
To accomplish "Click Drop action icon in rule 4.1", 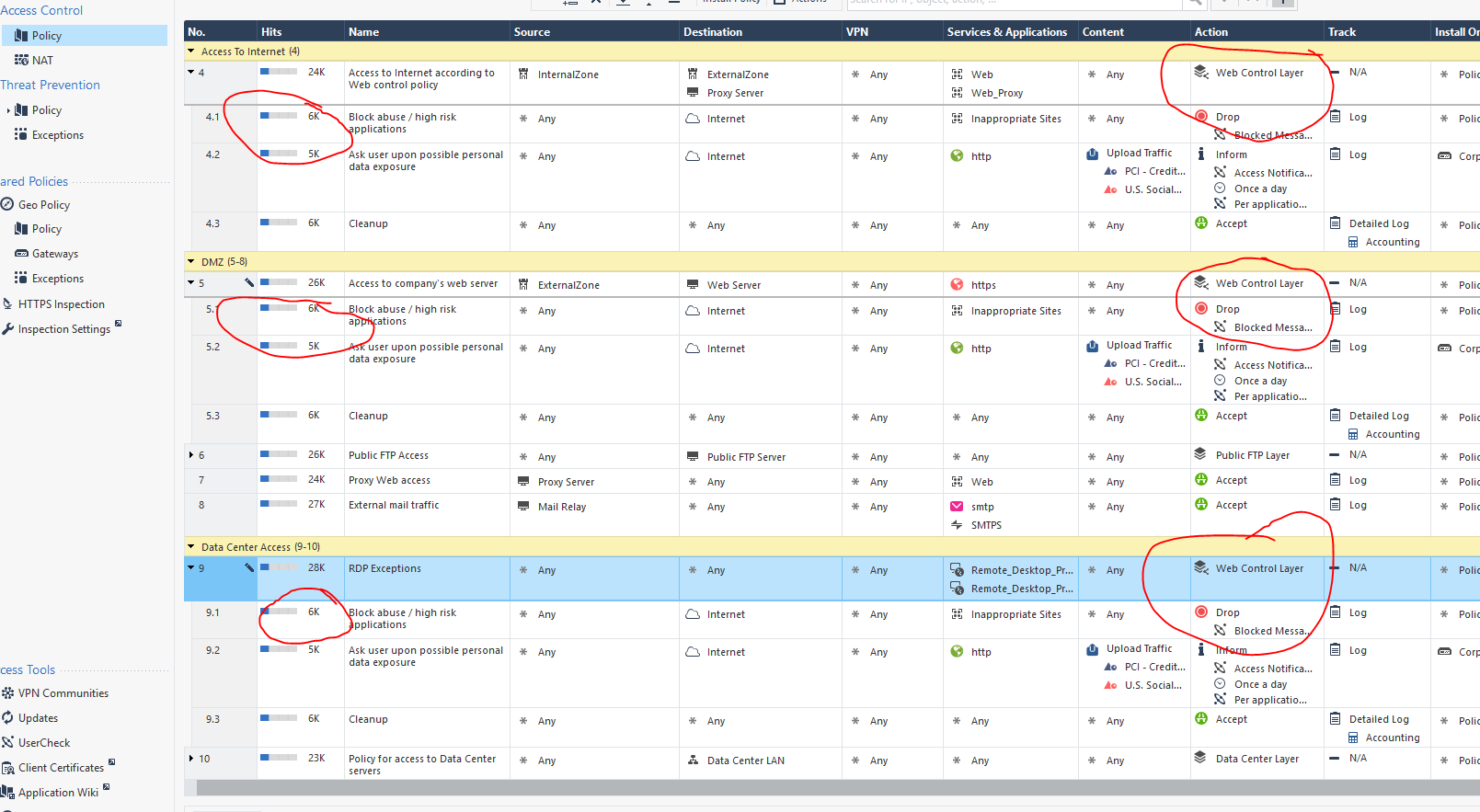I will coord(1201,117).
